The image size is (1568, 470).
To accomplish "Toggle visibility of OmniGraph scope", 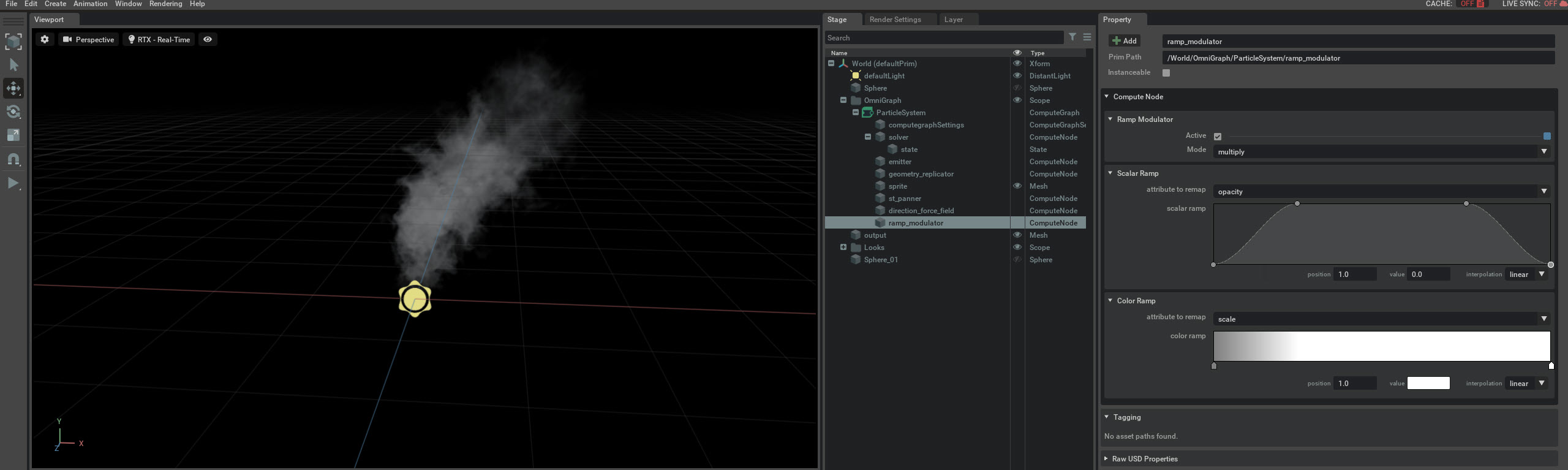I will click(1017, 100).
